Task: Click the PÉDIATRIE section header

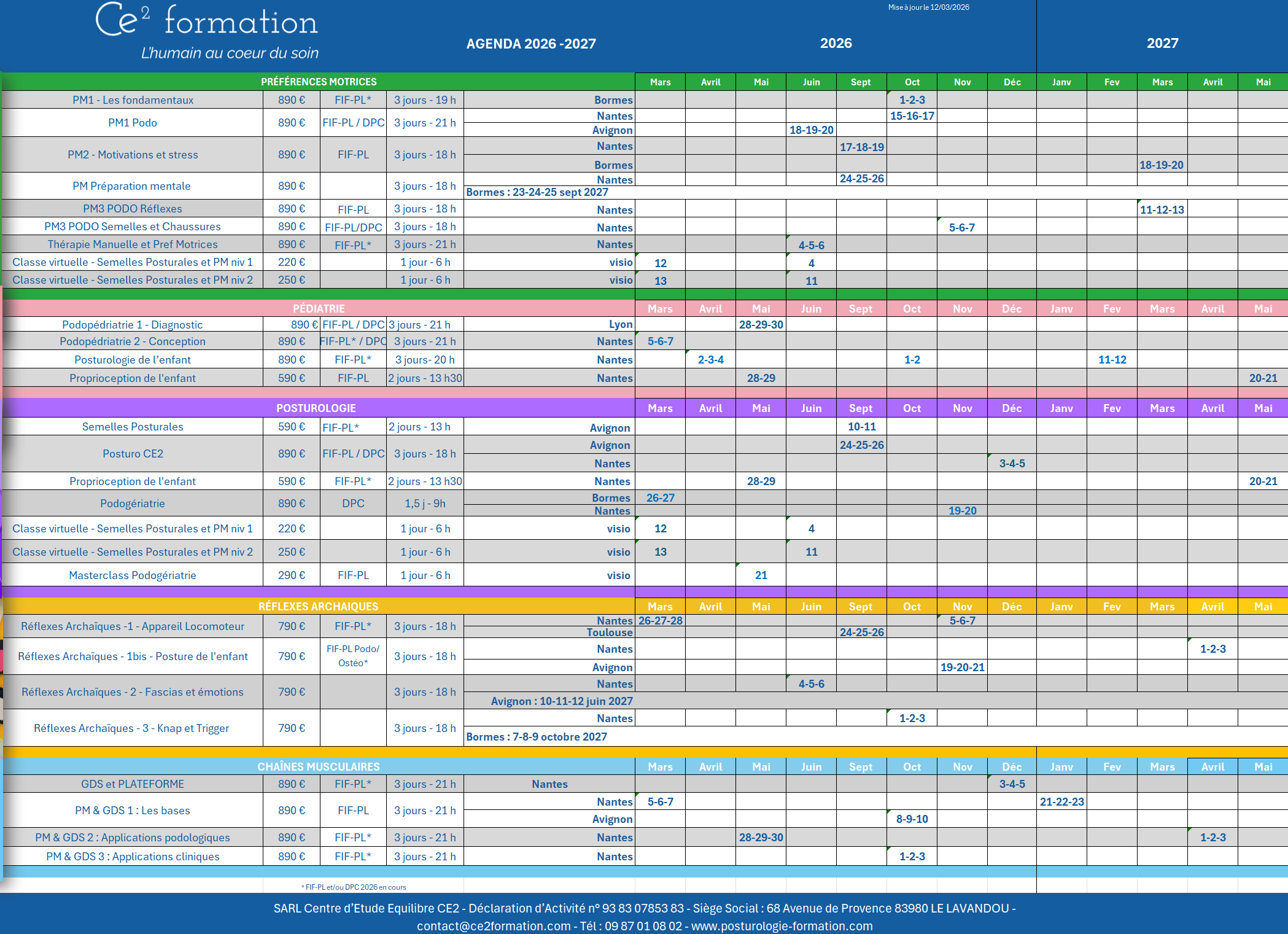Action: (318, 308)
